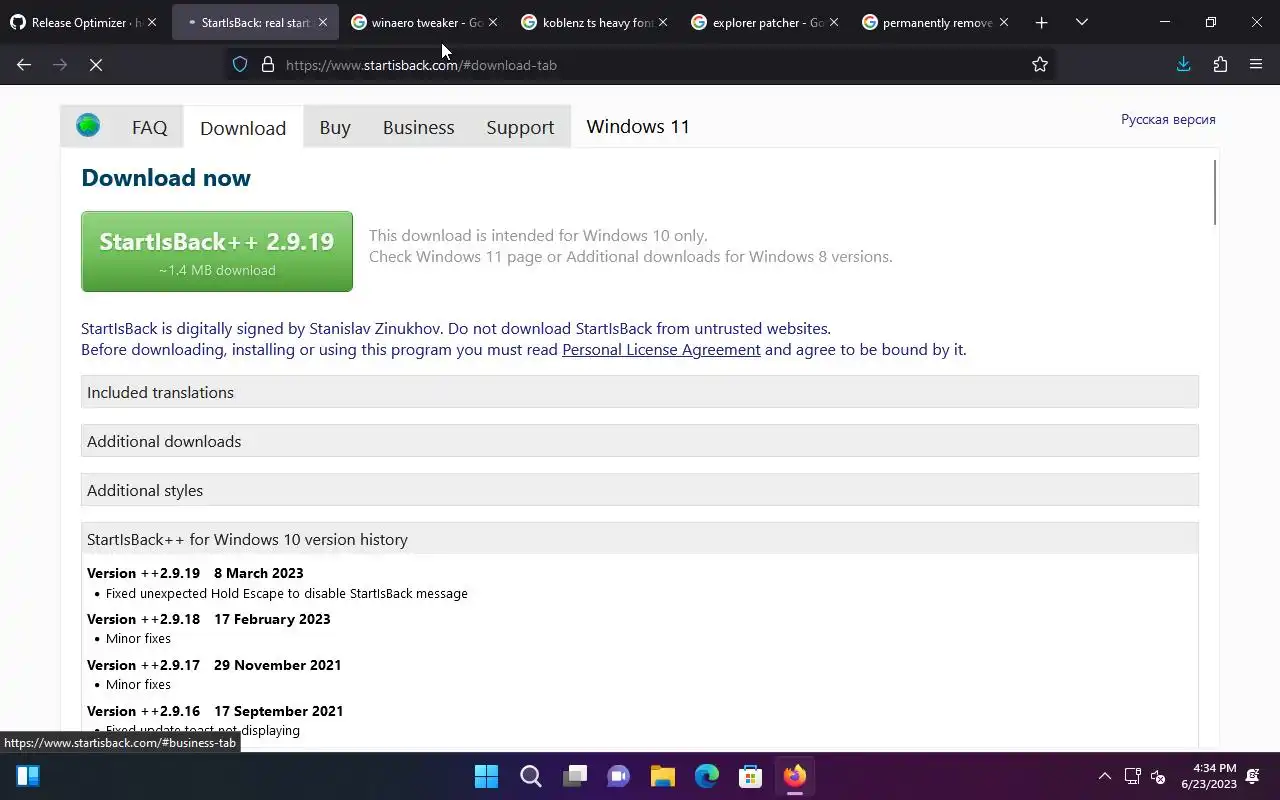Select the Download page tab
Screen dimensions: 1280x800
(x=243, y=127)
